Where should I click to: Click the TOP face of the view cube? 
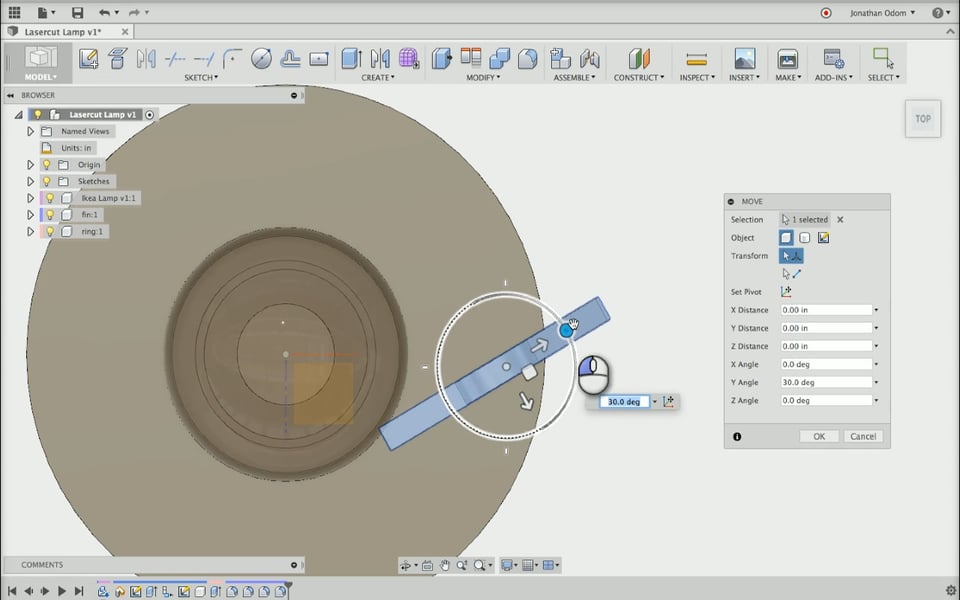click(x=923, y=119)
